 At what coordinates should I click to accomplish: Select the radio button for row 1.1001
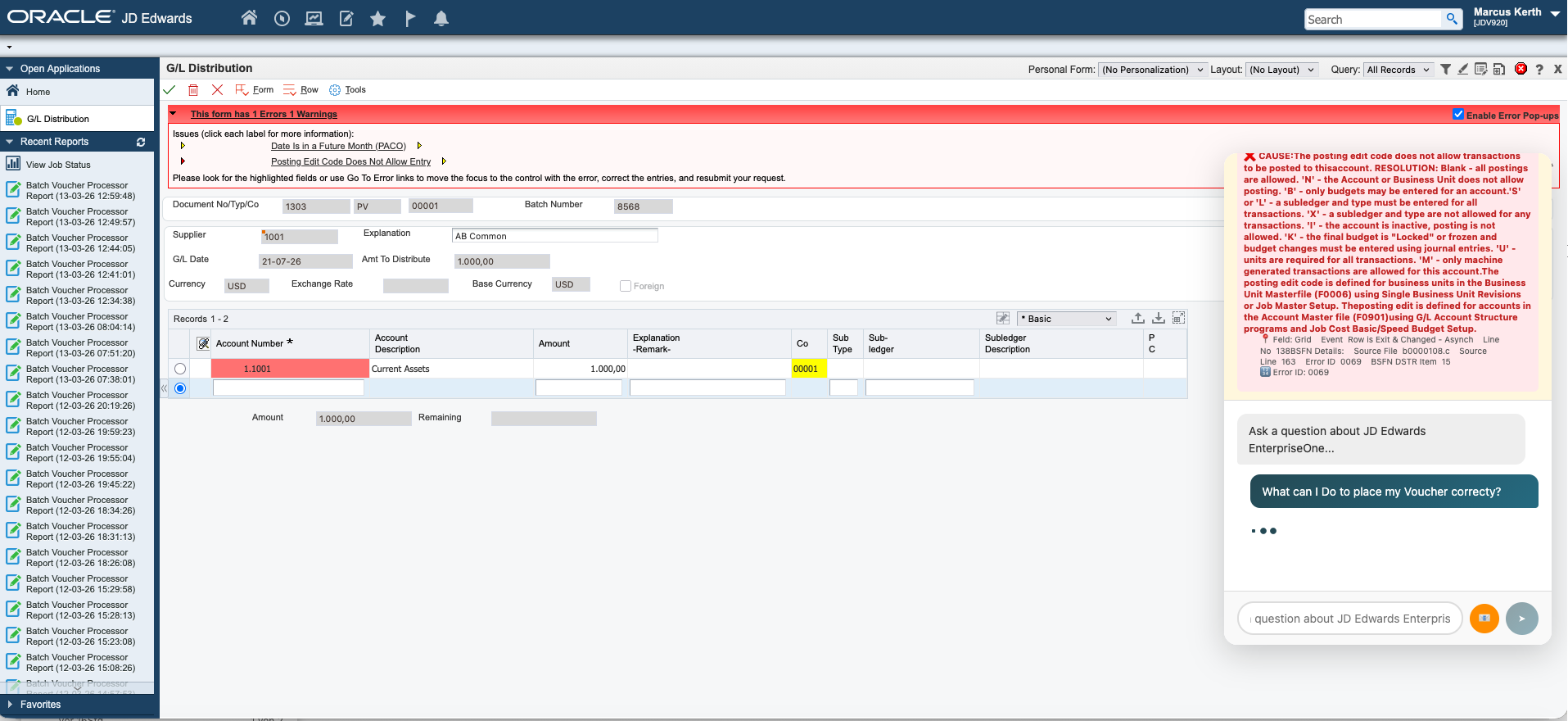(x=180, y=369)
